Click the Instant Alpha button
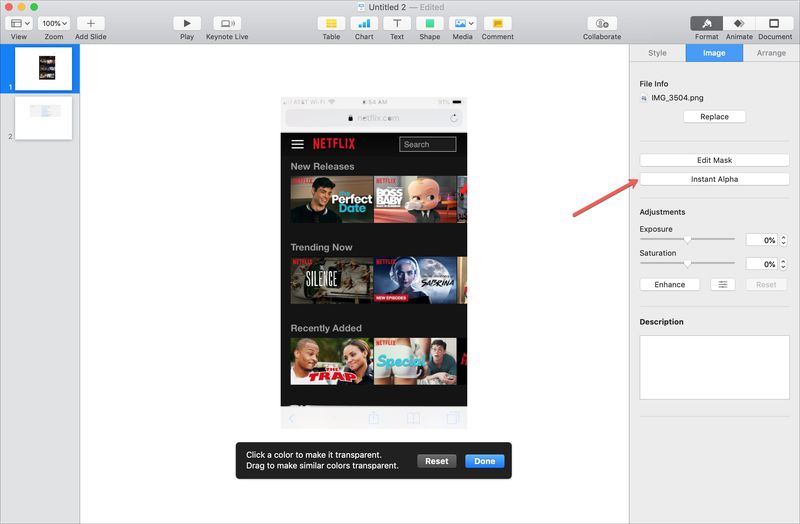This screenshot has height=524, width=800. [714, 179]
